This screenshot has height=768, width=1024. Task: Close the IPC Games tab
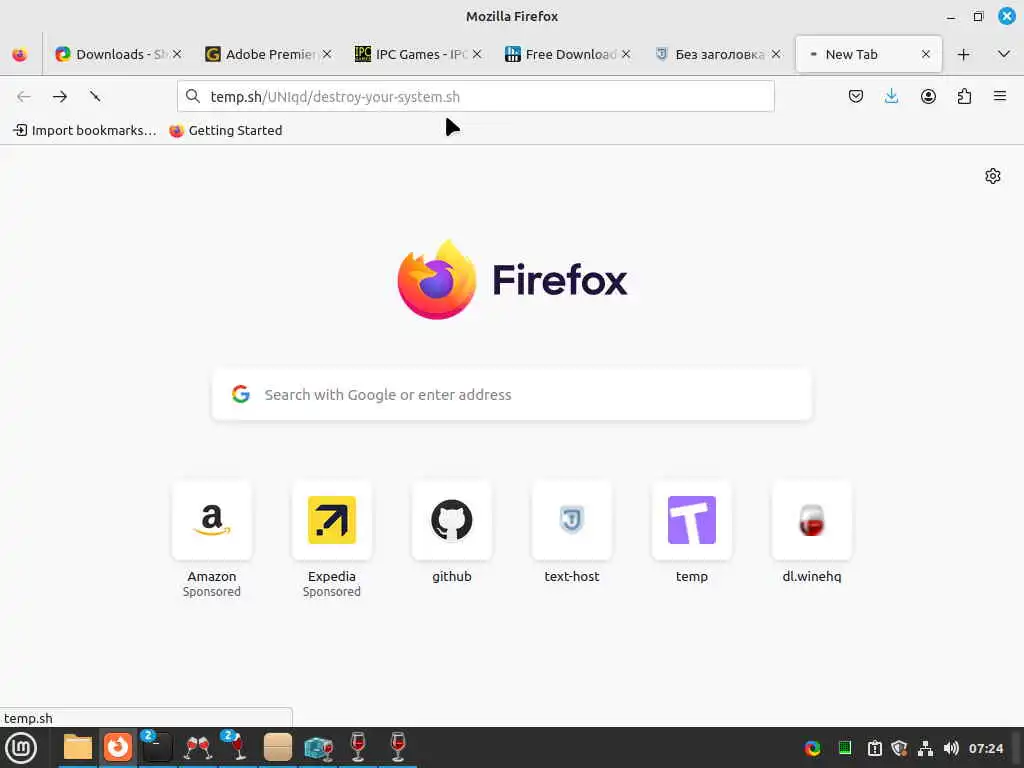coord(477,54)
